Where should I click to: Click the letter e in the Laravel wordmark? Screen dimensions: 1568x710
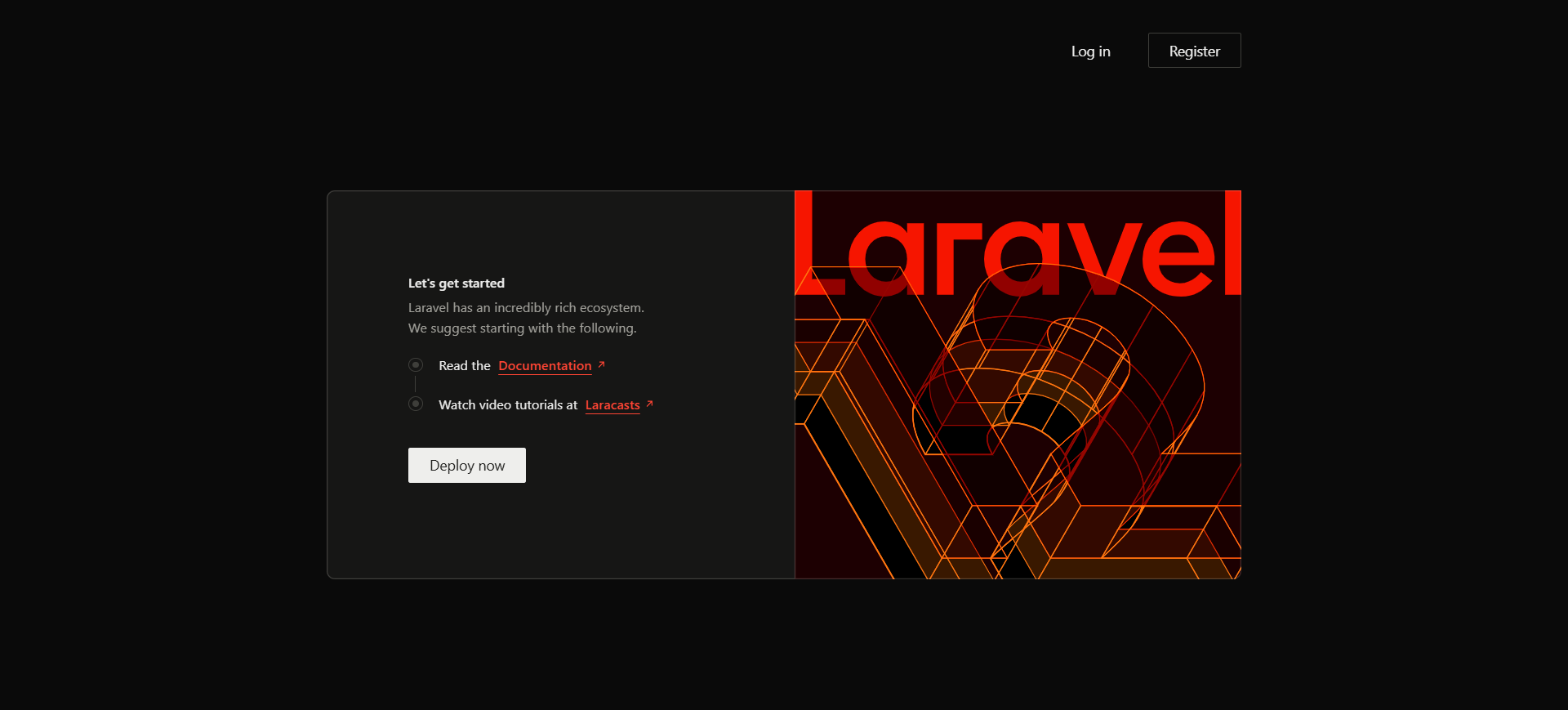point(1178,260)
